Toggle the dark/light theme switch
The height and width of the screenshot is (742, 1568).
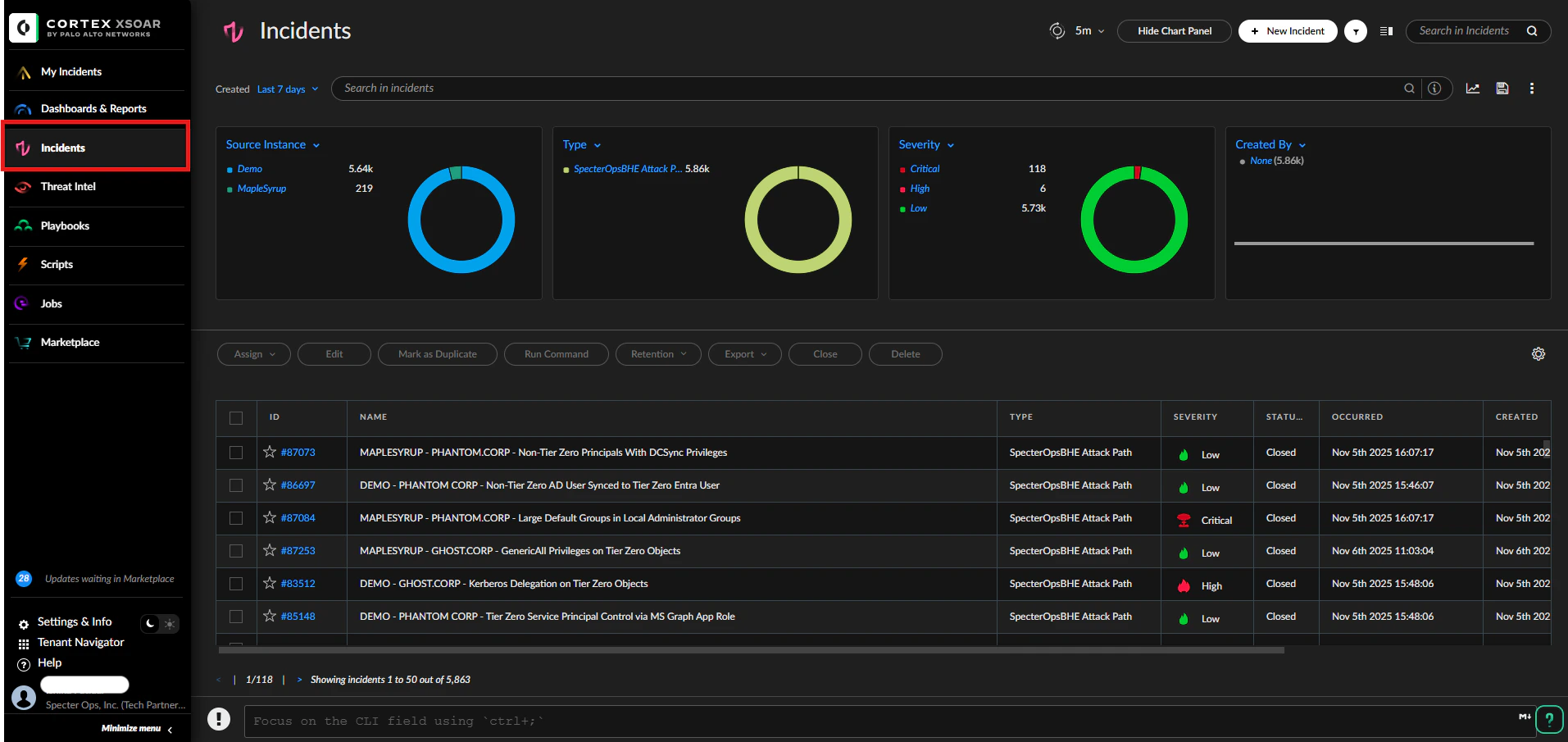point(159,624)
